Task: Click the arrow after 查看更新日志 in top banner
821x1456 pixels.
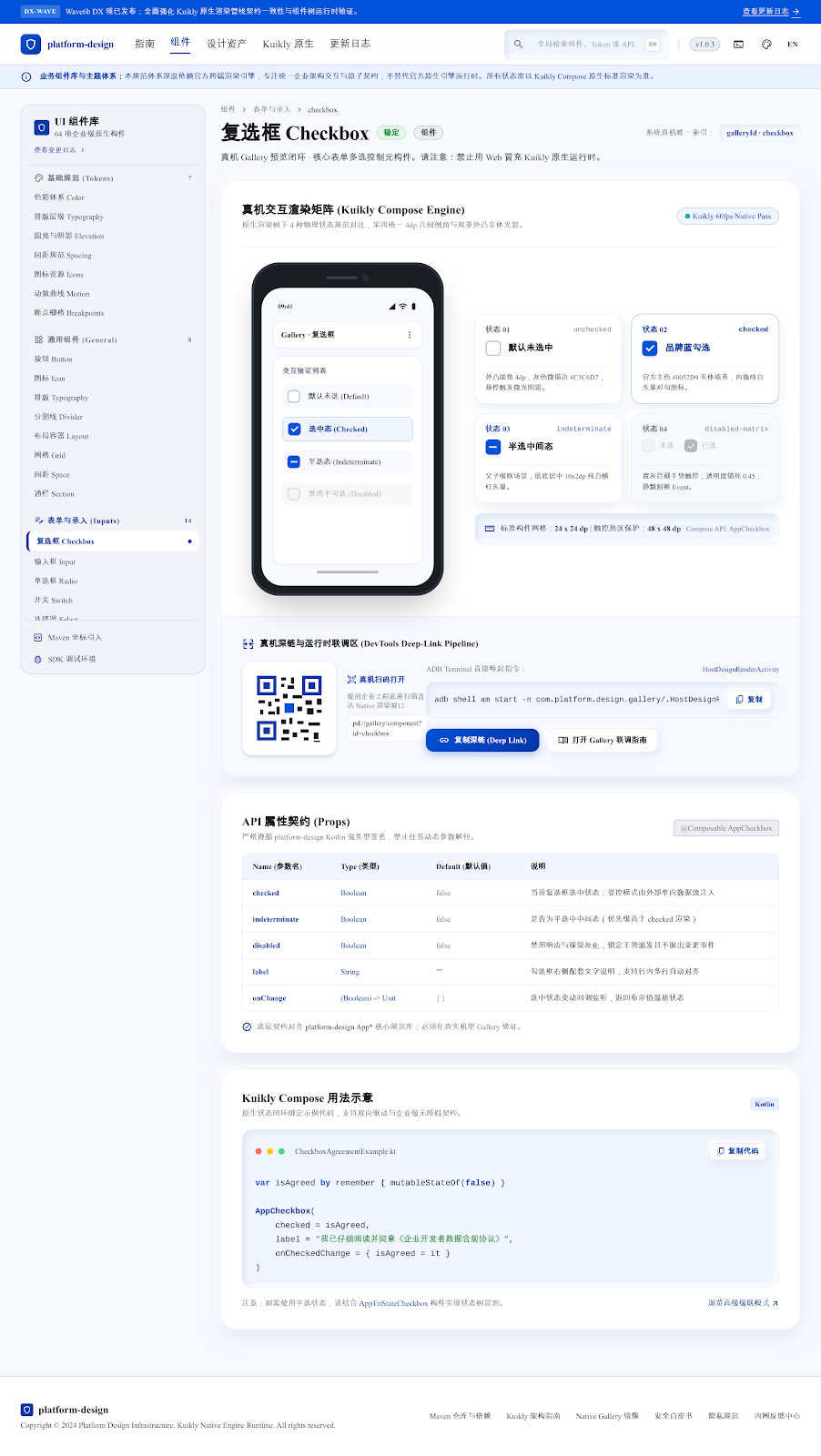Action: pos(796,12)
